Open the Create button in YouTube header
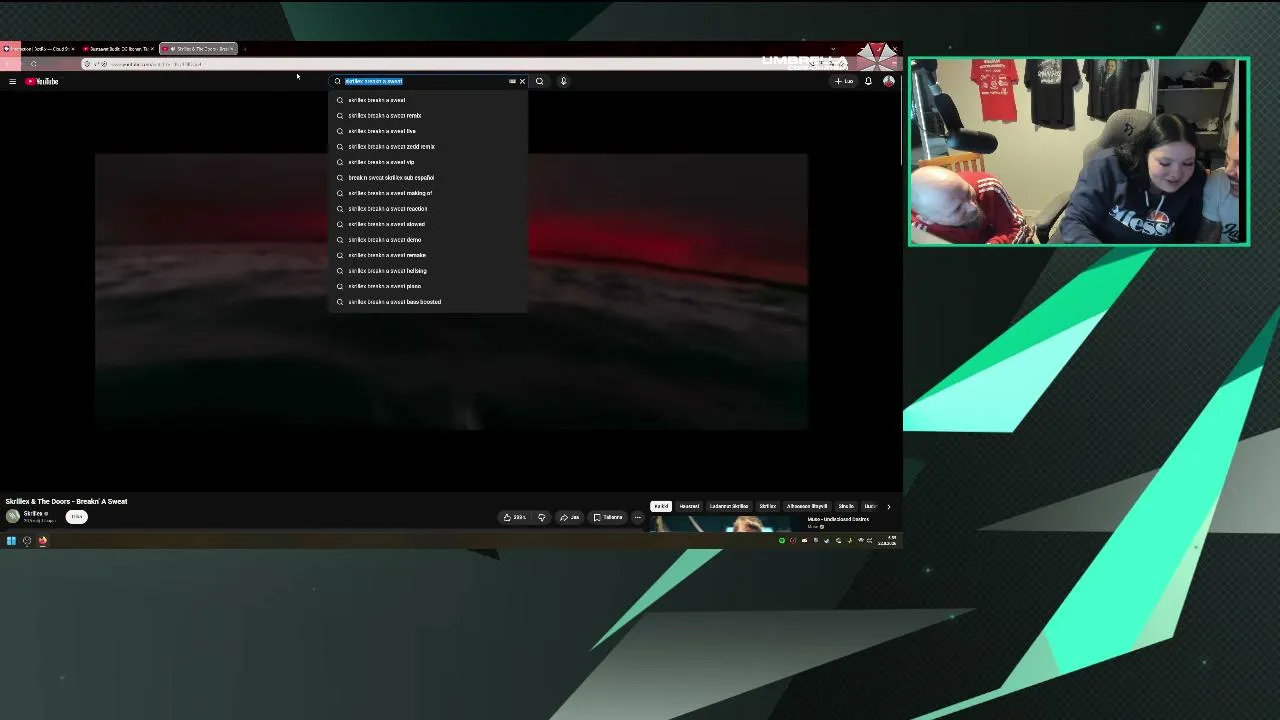This screenshot has width=1280, height=720. [x=844, y=81]
